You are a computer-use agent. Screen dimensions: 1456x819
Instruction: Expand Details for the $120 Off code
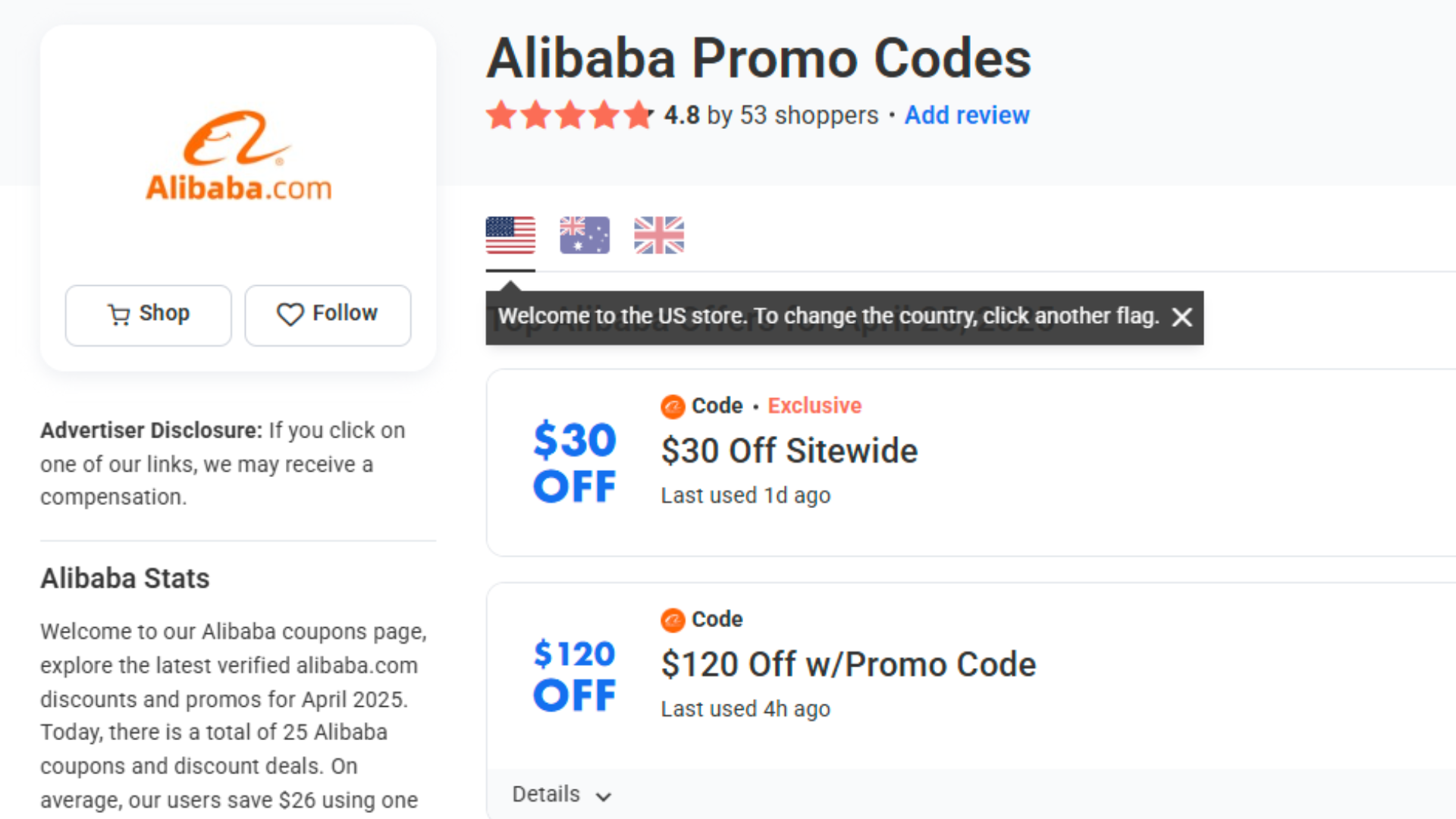[561, 794]
